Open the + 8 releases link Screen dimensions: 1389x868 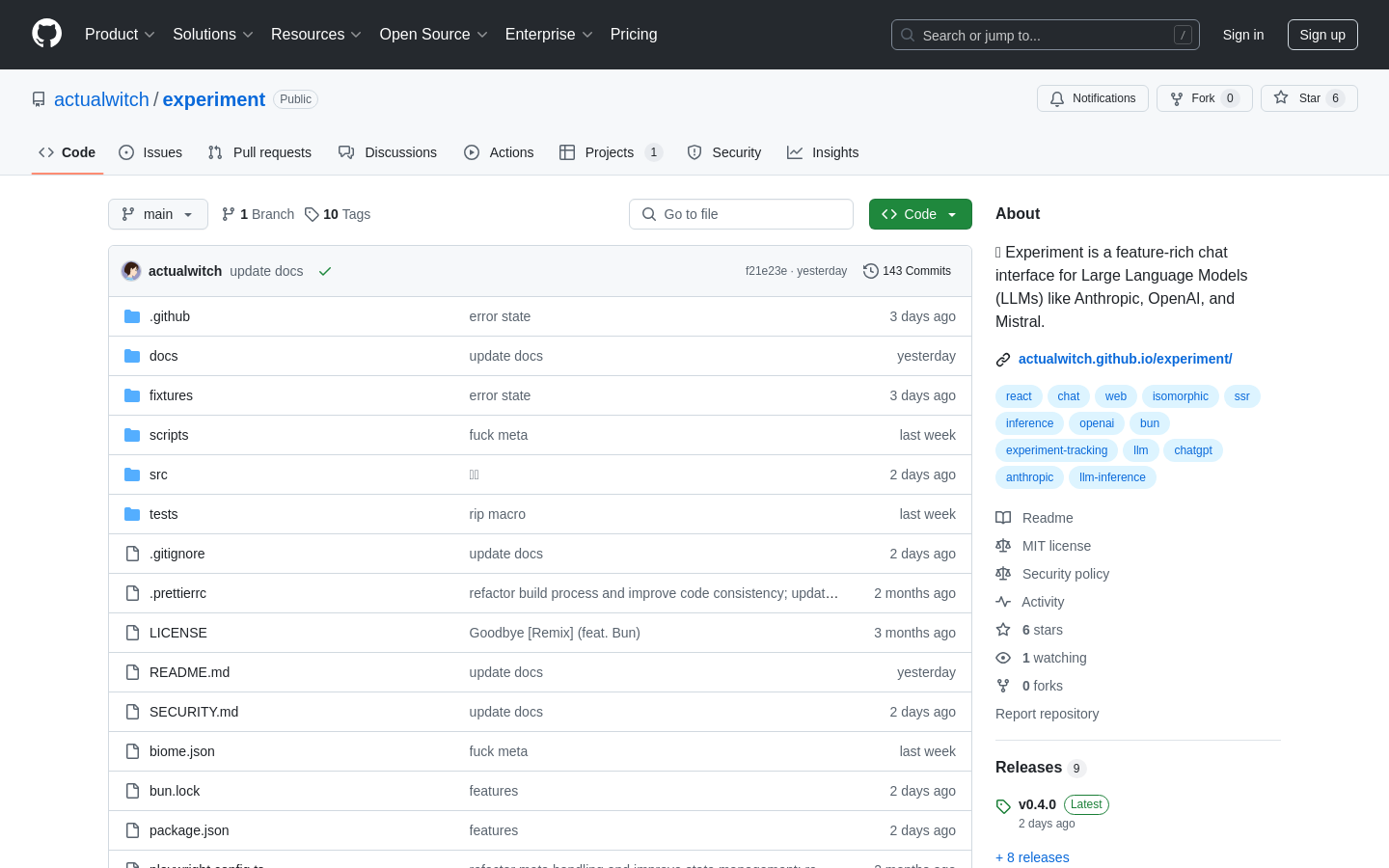[1032, 857]
